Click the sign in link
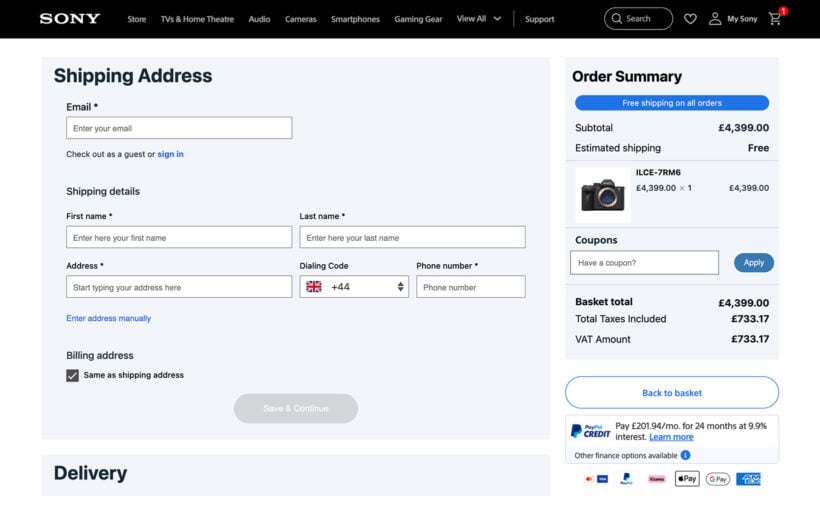This screenshot has width=820, height=505. [x=170, y=154]
